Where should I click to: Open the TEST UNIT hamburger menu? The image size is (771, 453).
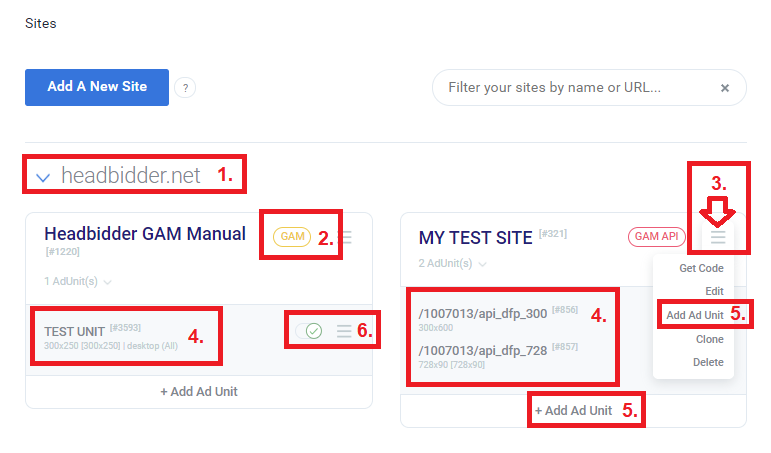(344, 330)
